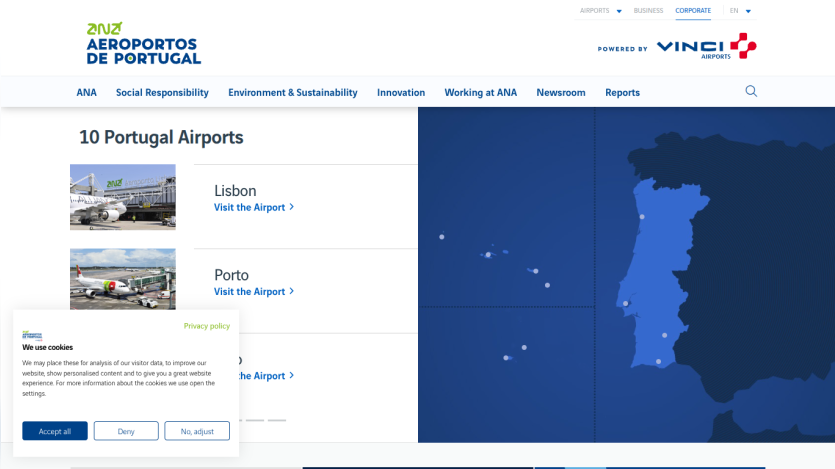The height and width of the screenshot is (469, 835).
Task: Click the partially hidden third airport link
Action: tap(266, 376)
